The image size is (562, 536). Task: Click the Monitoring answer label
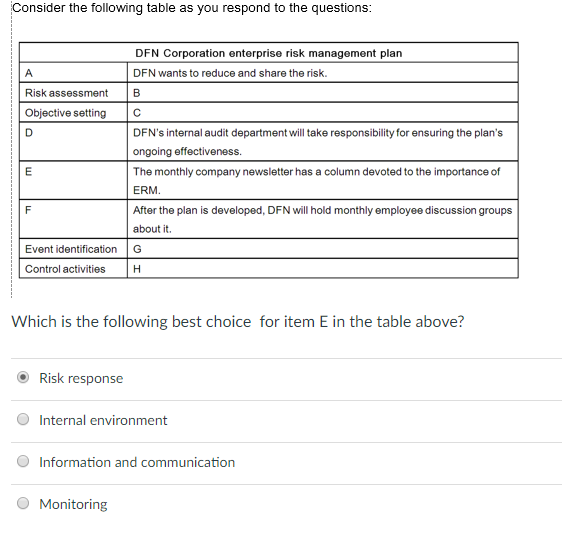[73, 504]
